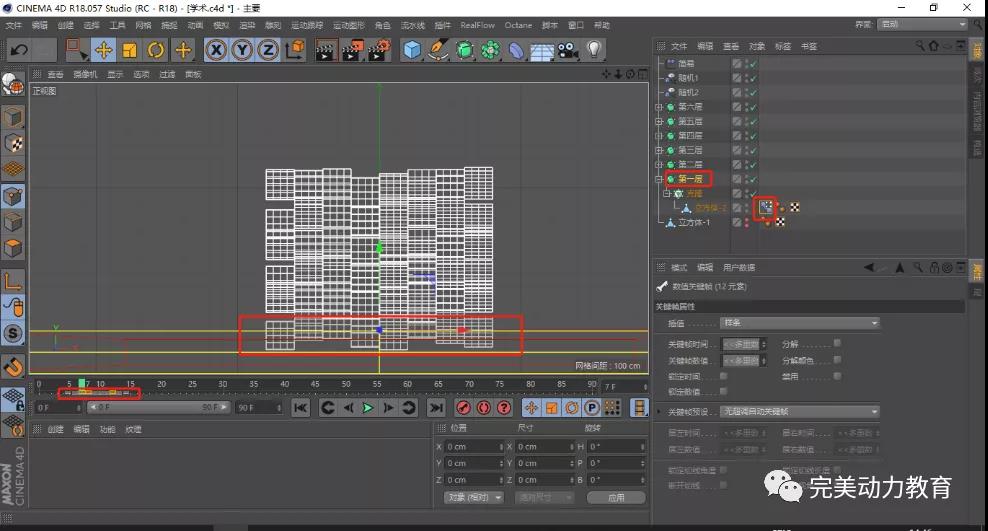Viewport: 988px width, 531px height.
Task: Expand the 第五层 tree node
Action: (660, 121)
